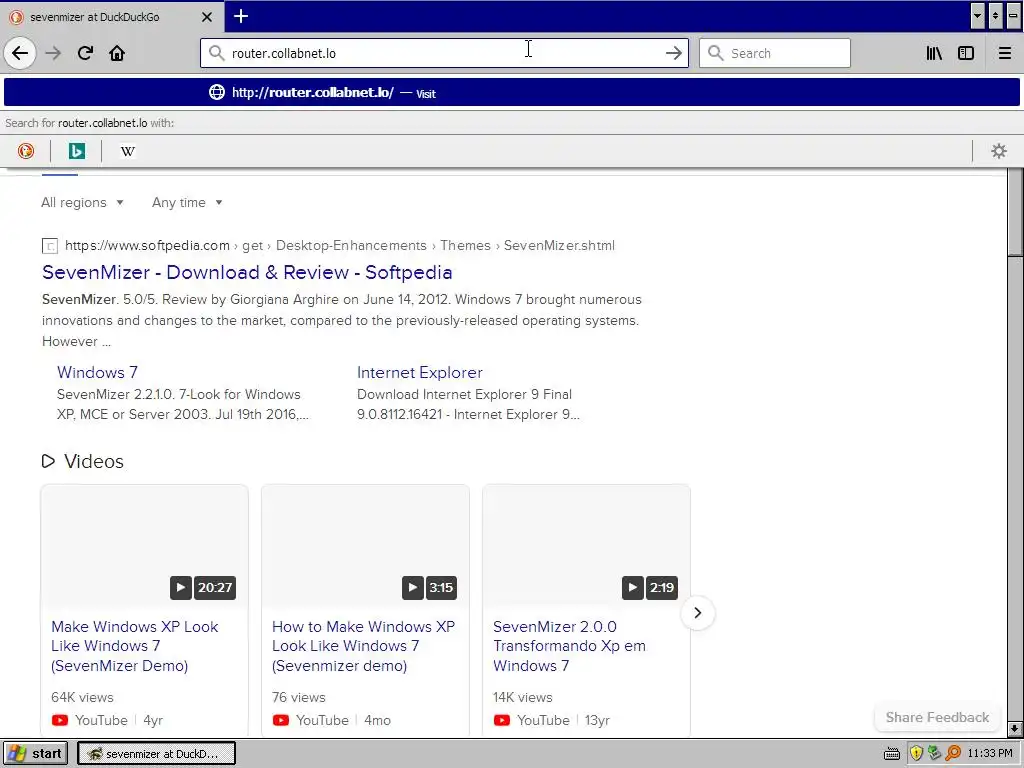
Task: Click the on-screen keyboard tray icon
Action: [x=891, y=754]
